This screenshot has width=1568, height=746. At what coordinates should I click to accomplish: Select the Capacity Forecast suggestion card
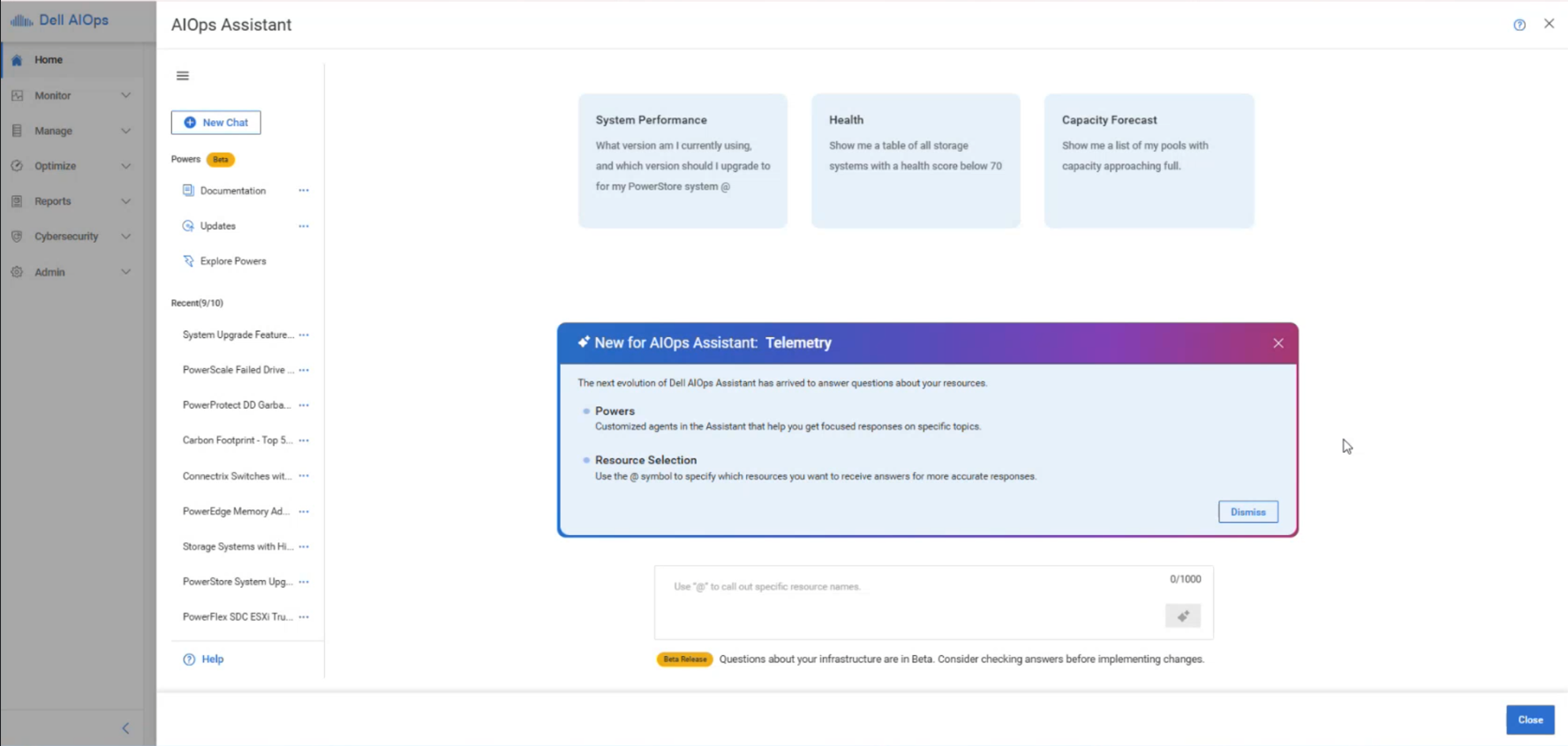[1149, 161]
